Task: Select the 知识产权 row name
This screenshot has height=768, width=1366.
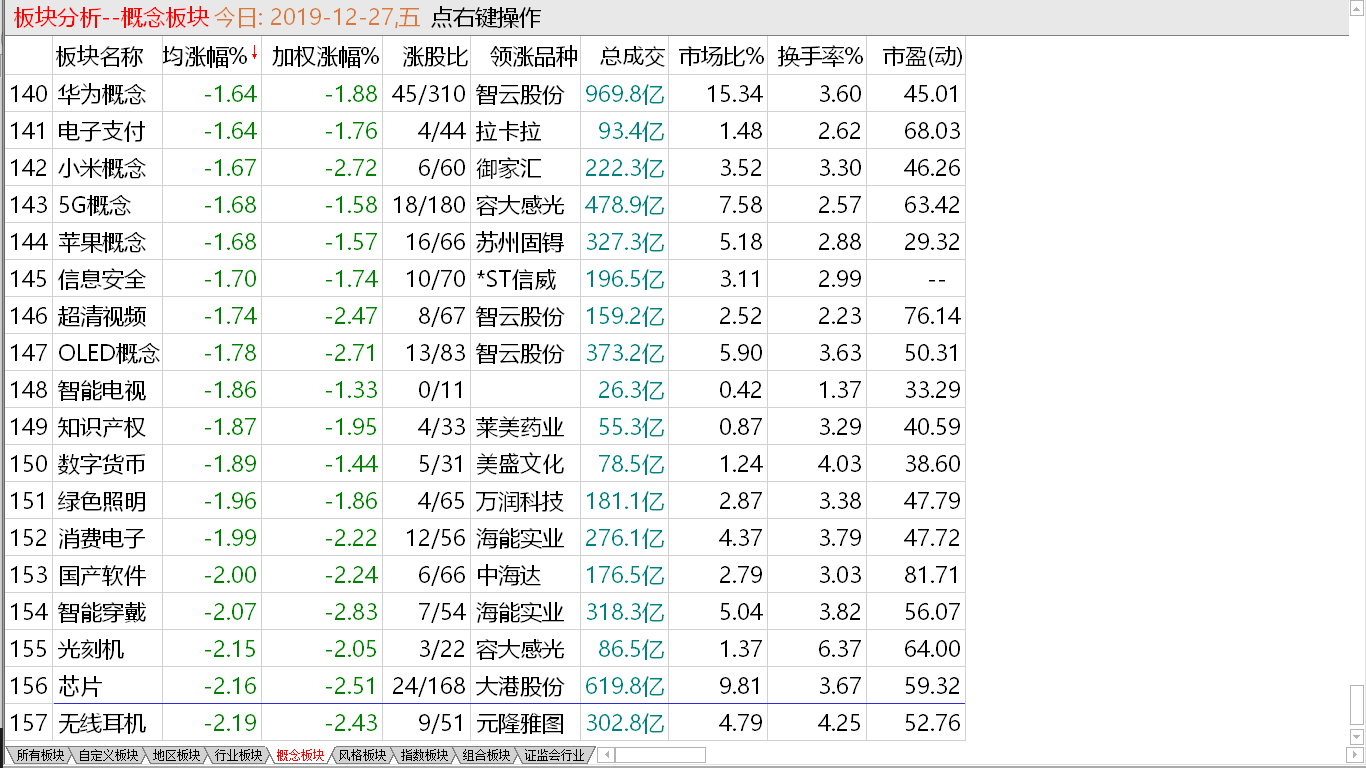Action: 101,427
